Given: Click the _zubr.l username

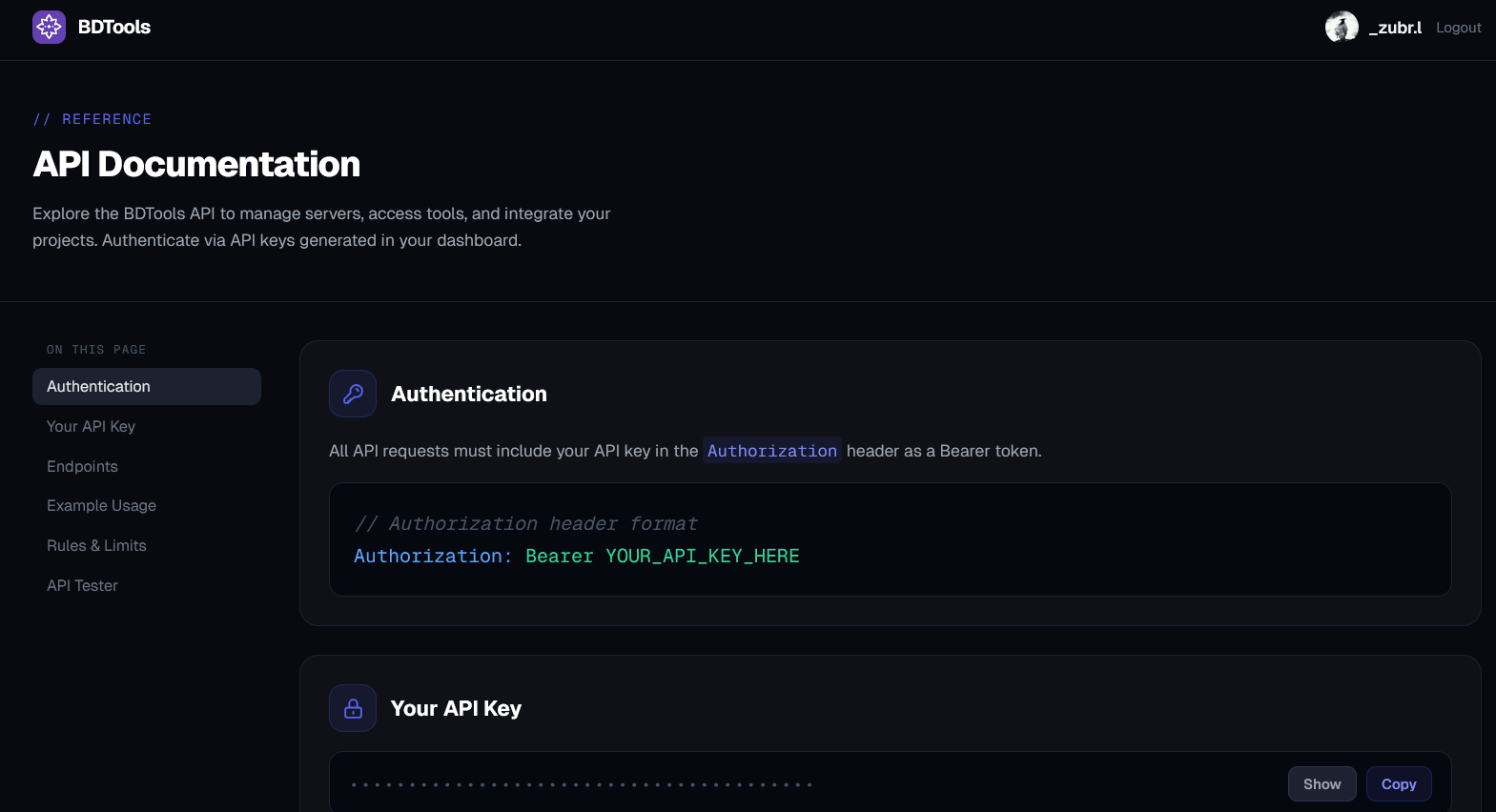Looking at the screenshot, I should click(x=1395, y=28).
